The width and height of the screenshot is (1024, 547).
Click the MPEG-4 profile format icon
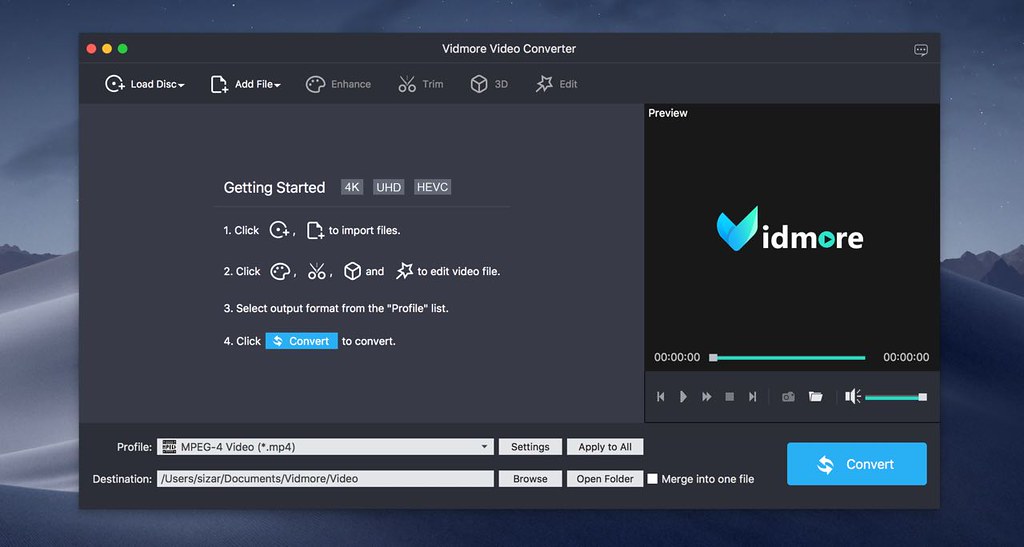169,447
